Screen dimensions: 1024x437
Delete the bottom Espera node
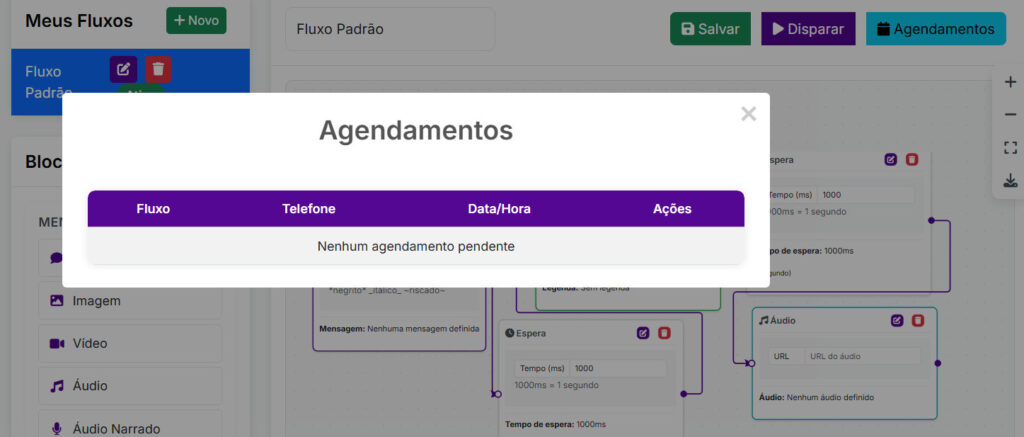(x=664, y=333)
